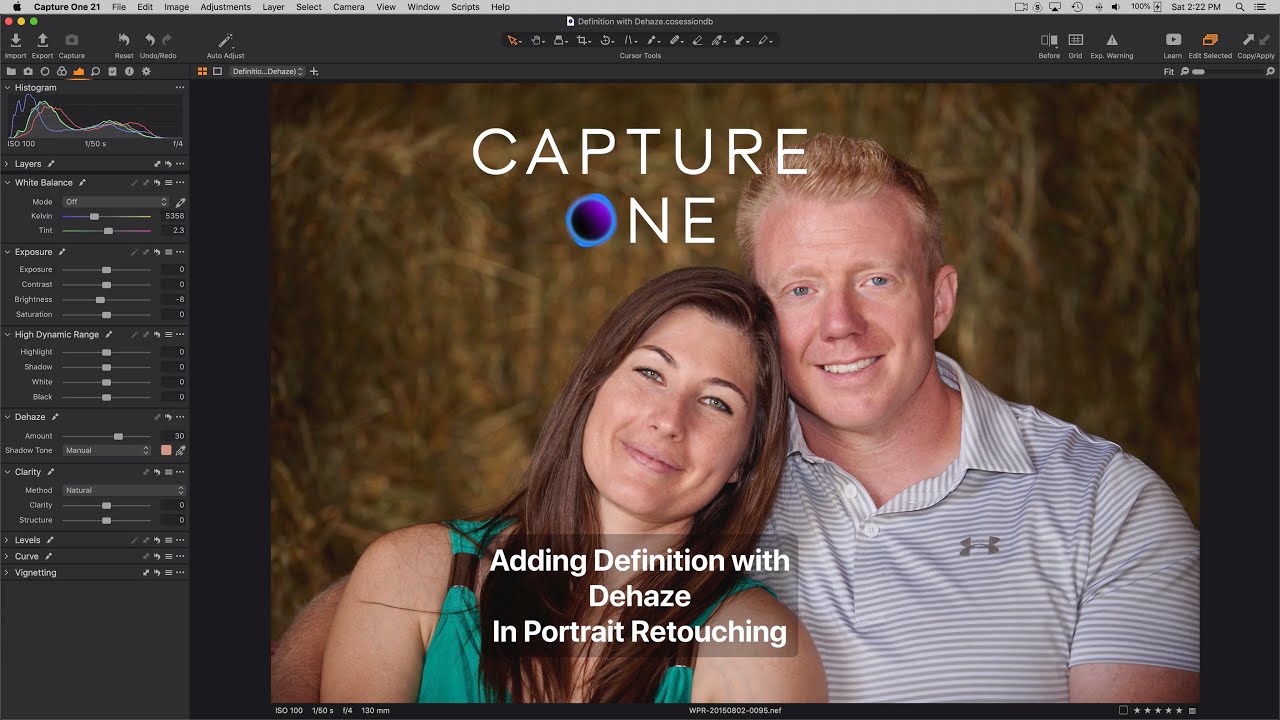1280x720 pixels.
Task: Click the add variant plus icon
Action: [314, 72]
